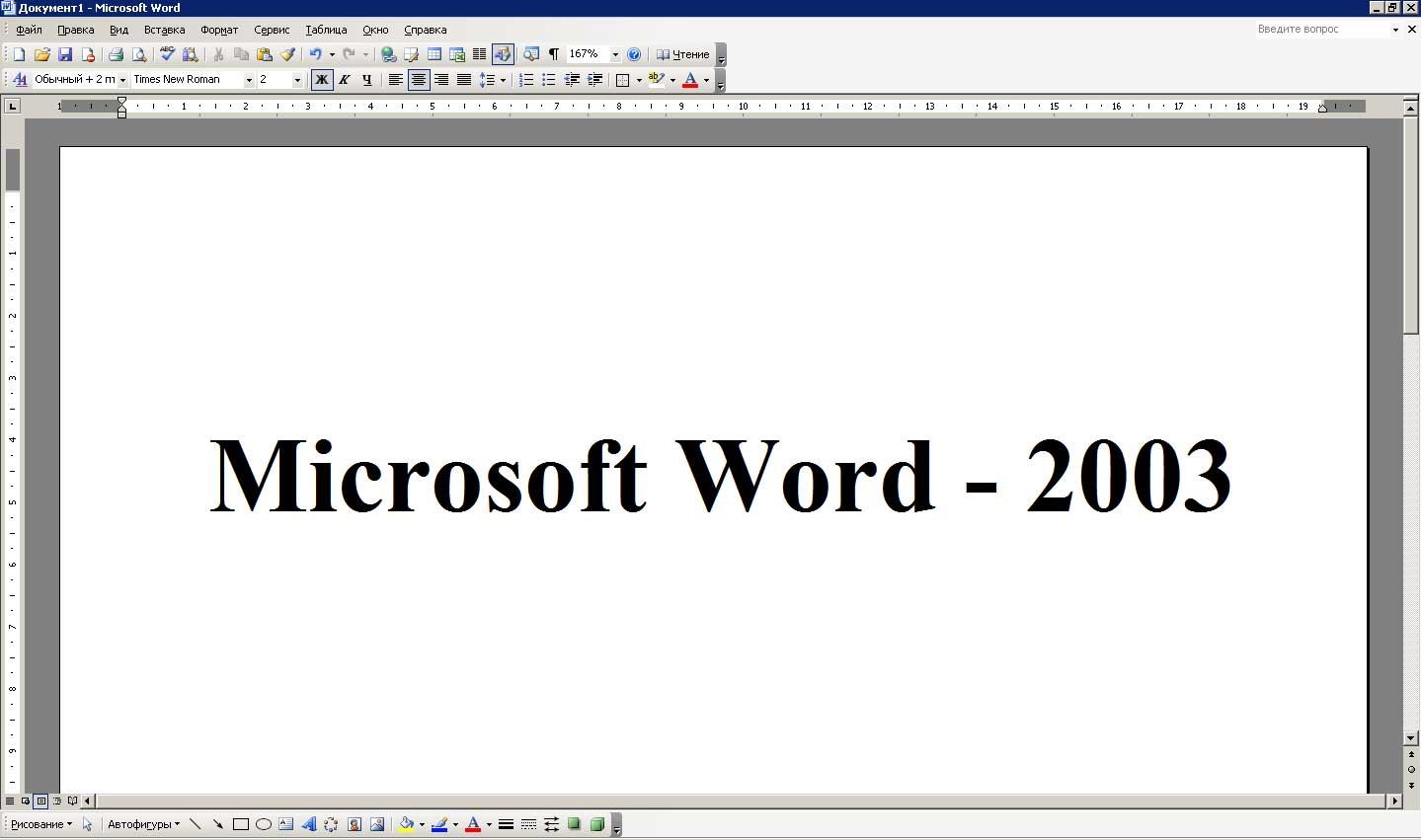Insert WordArt from the drawing toolbar
This screenshot has width=1421, height=840.
point(309,825)
